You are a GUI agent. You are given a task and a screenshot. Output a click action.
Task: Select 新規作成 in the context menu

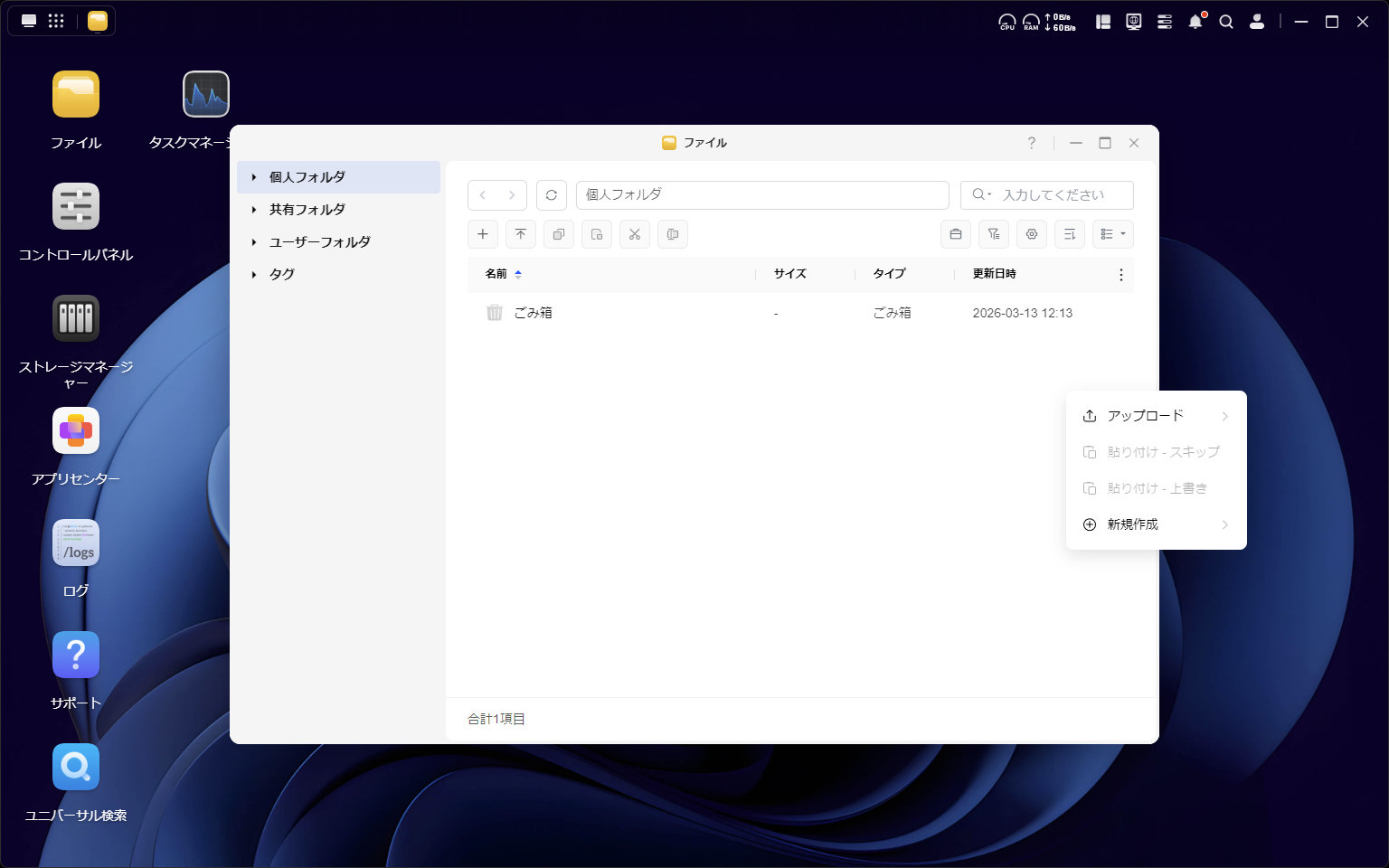coord(1133,524)
